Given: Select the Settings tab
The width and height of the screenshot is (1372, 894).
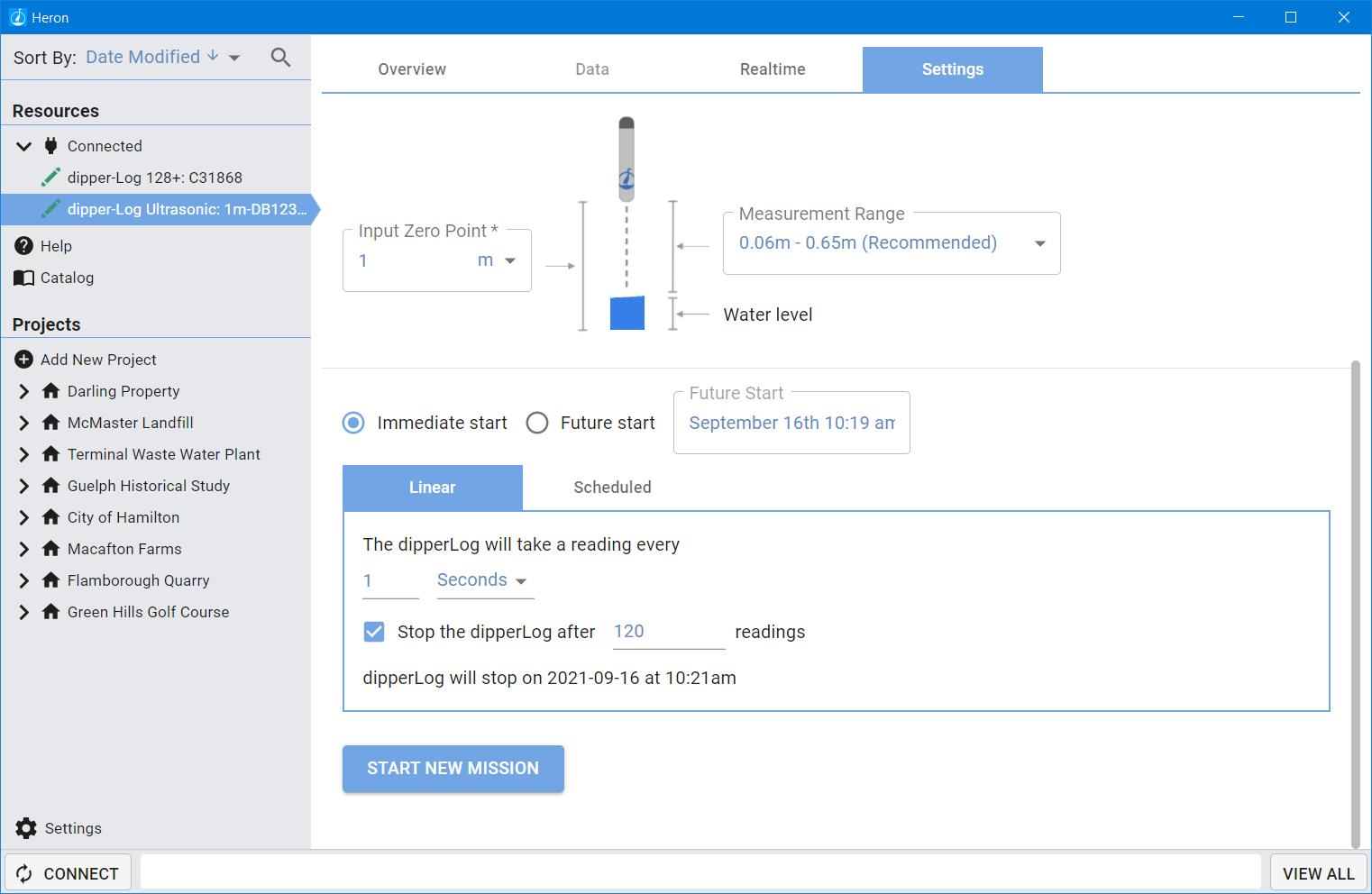Looking at the screenshot, I should [x=953, y=69].
